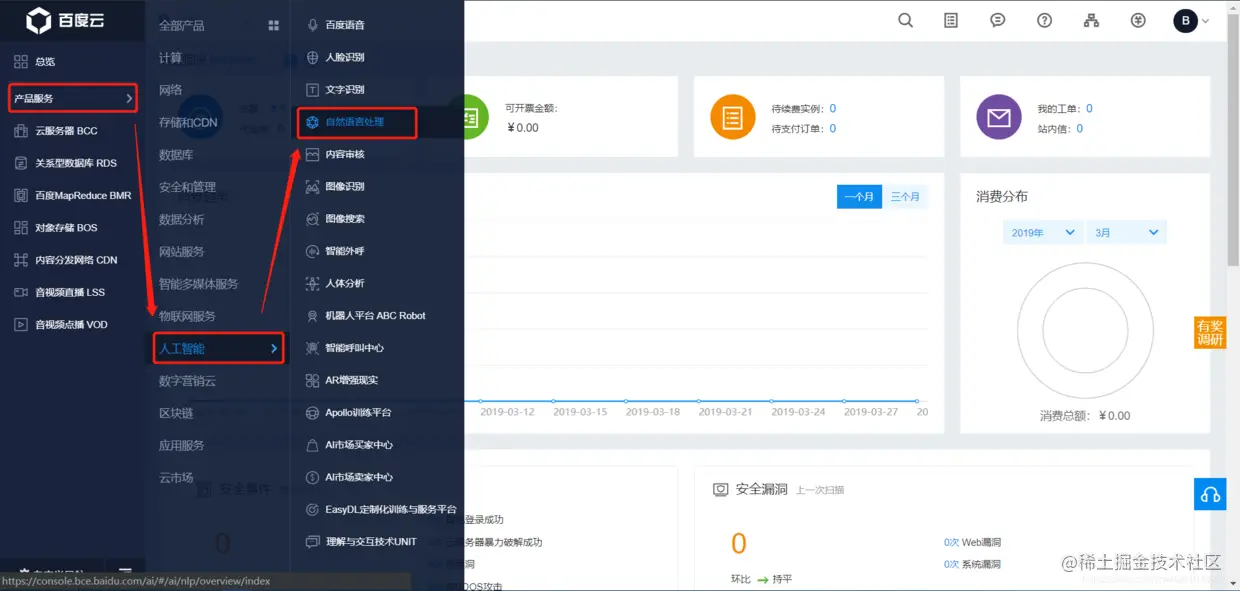Select the 云市场 category
The width and height of the screenshot is (1240, 591).
(x=177, y=477)
